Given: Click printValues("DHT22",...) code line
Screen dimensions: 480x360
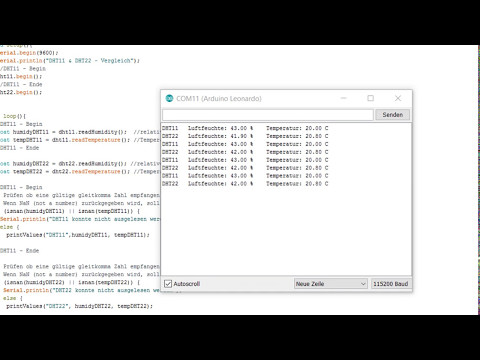Looking at the screenshot, I should [79, 306].
